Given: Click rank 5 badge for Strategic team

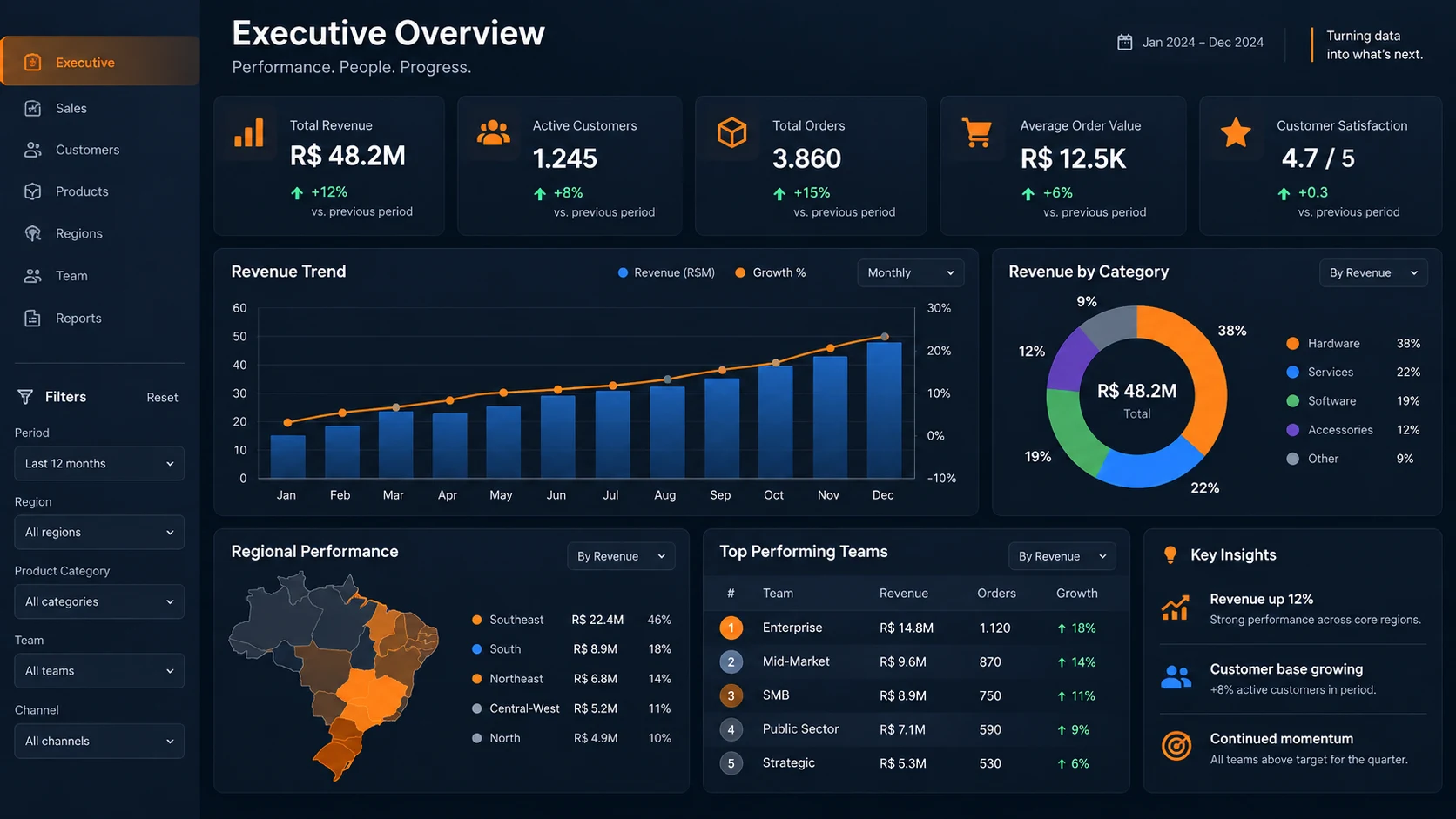Looking at the screenshot, I should [731, 763].
